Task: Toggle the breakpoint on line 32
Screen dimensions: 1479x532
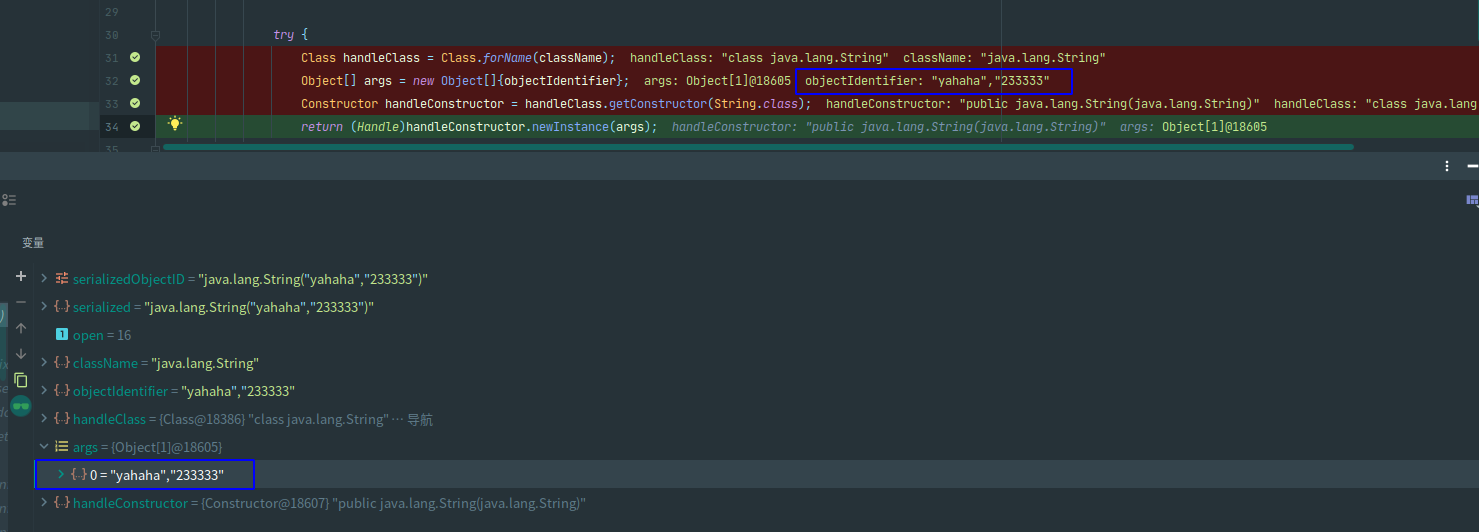Action: pyautogui.click(x=135, y=81)
